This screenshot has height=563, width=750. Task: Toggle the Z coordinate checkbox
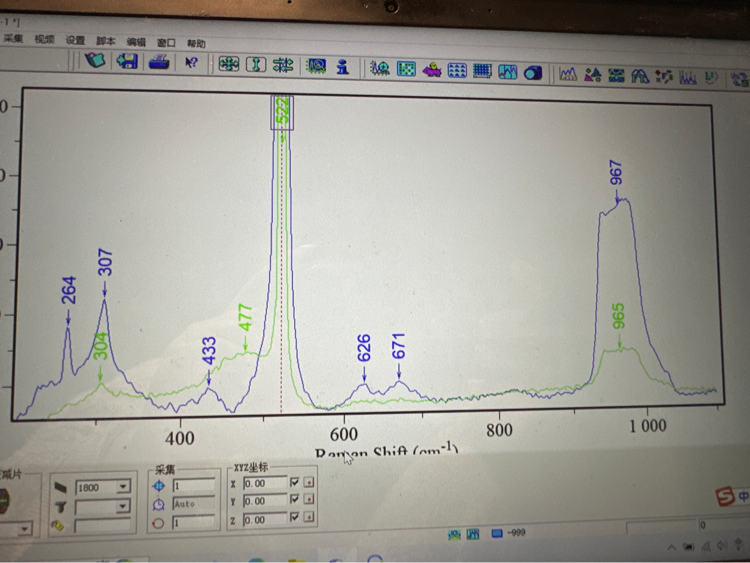(295, 517)
